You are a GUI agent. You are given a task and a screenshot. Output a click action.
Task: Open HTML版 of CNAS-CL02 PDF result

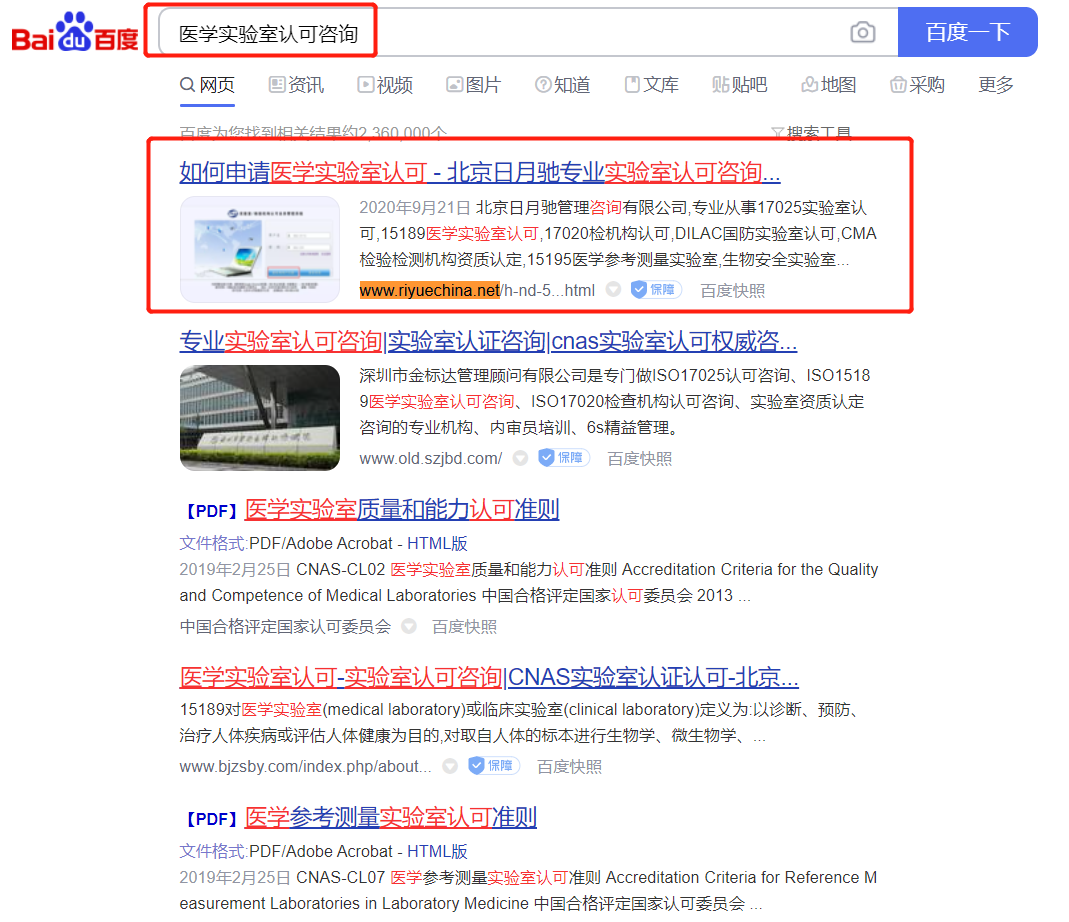tap(437, 544)
